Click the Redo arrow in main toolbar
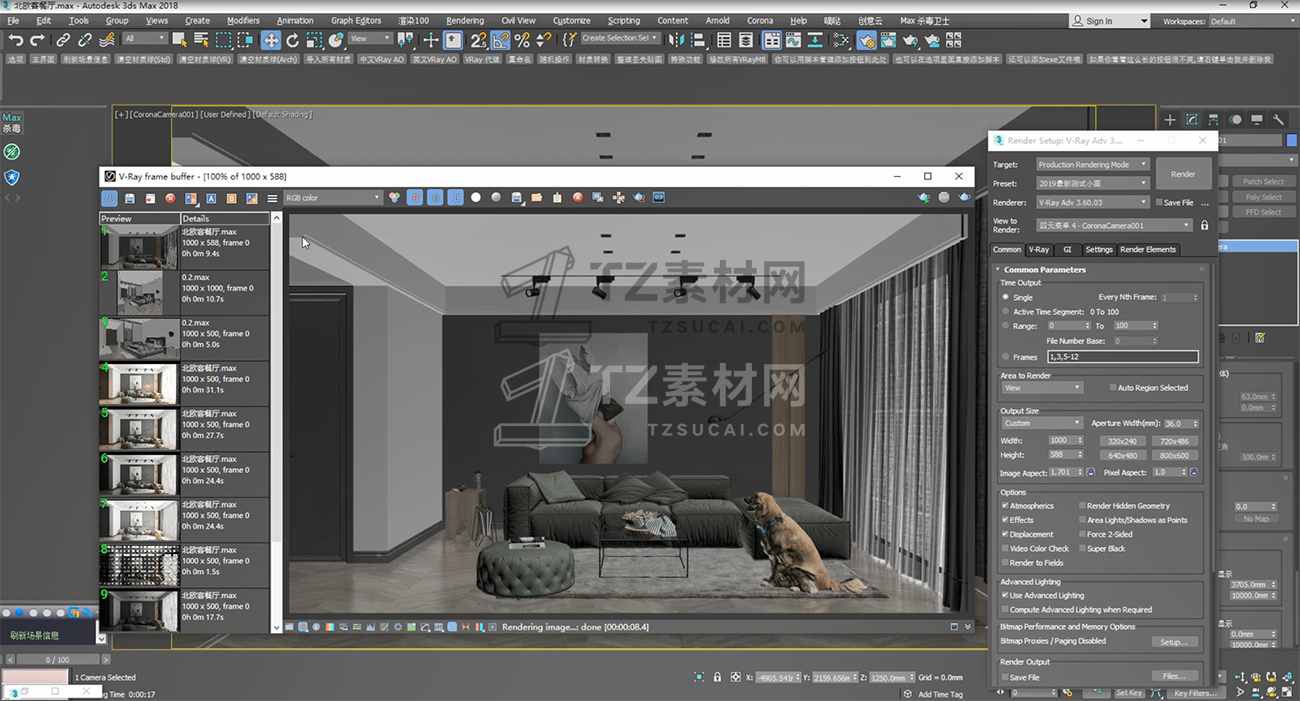The width and height of the screenshot is (1300, 701). tap(37, 40)
